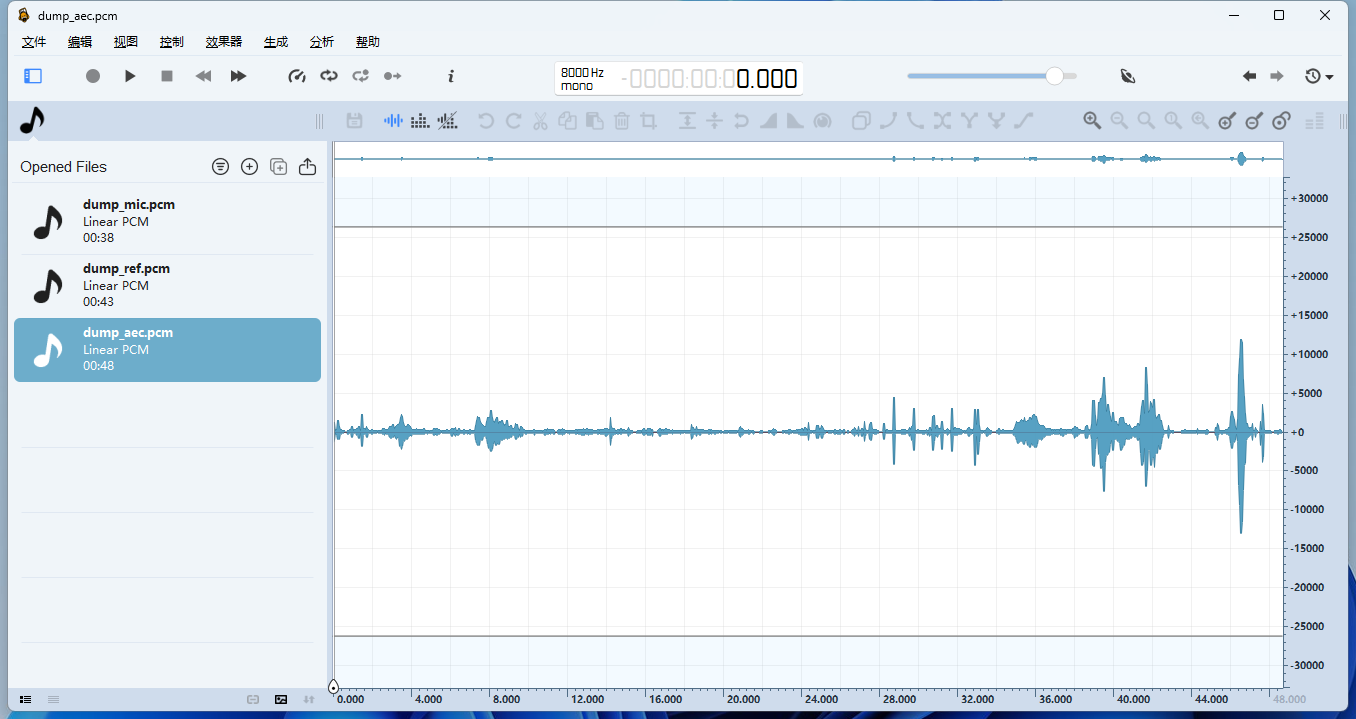Toggle loop playback icon

(x=329, y=76)
